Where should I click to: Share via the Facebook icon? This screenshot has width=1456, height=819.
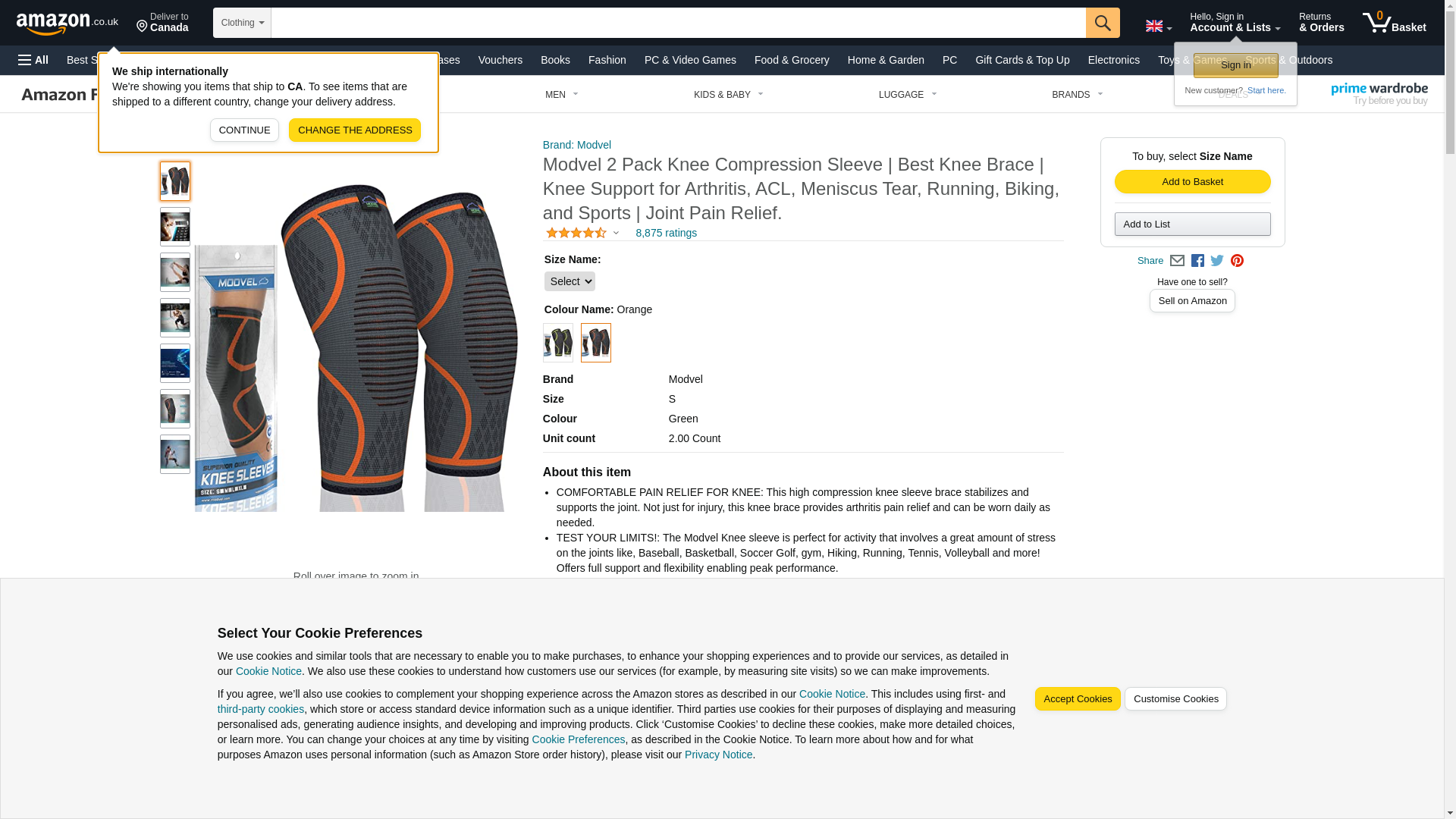(x=1197, y=261)
